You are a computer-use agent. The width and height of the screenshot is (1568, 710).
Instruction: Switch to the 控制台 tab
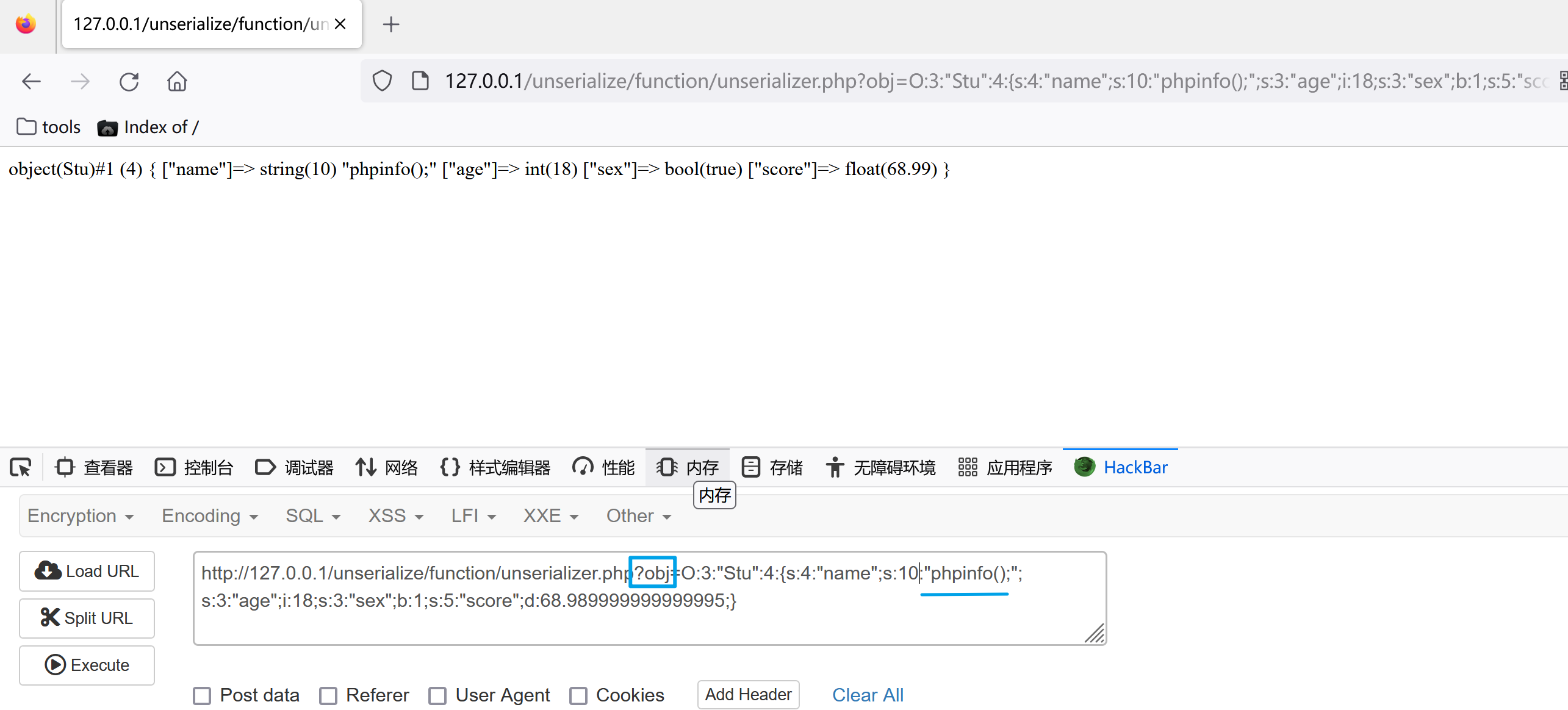pyautogui.click(x=196, y=467)
